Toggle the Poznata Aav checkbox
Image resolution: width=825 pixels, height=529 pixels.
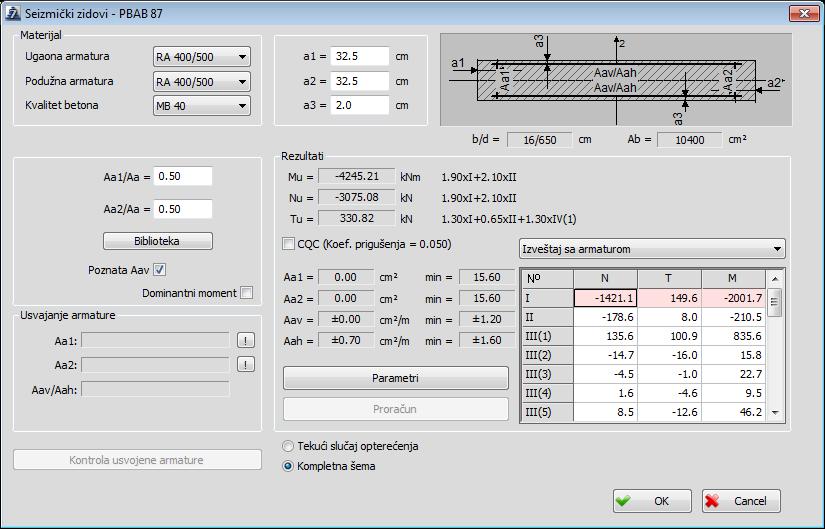click(159, 270)
